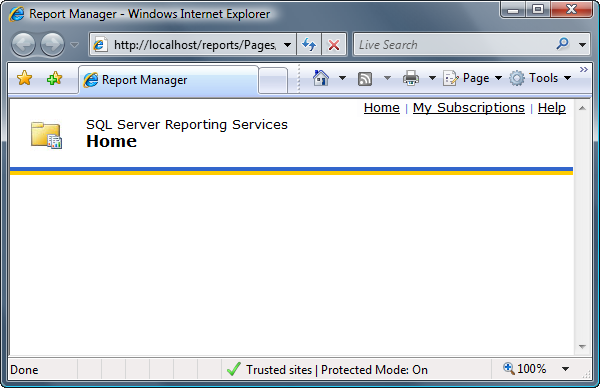The image size is (600, 388).
Task: Click the red Stop loading icon
Action: pos(334,45)
